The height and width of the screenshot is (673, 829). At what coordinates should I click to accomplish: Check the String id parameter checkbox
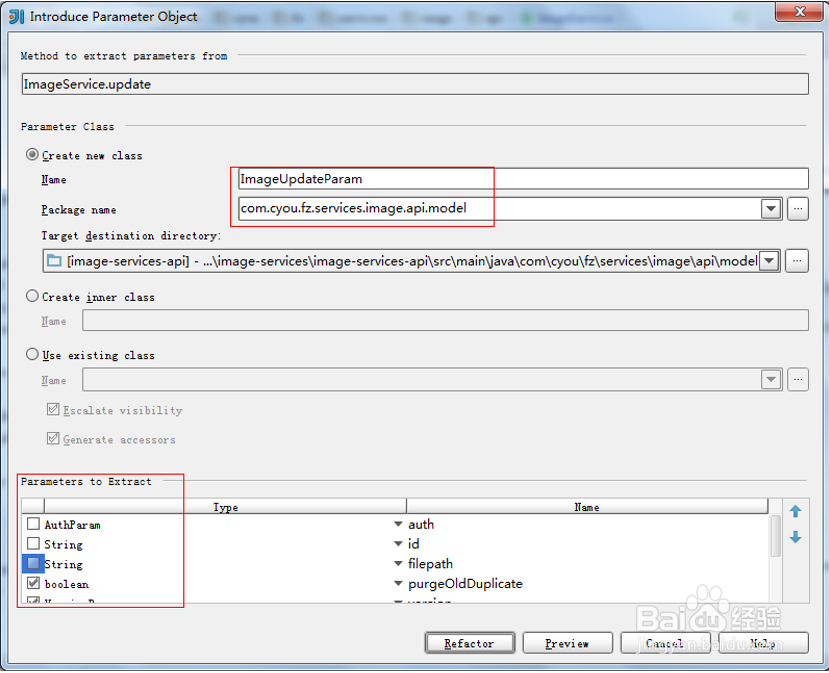33,543
